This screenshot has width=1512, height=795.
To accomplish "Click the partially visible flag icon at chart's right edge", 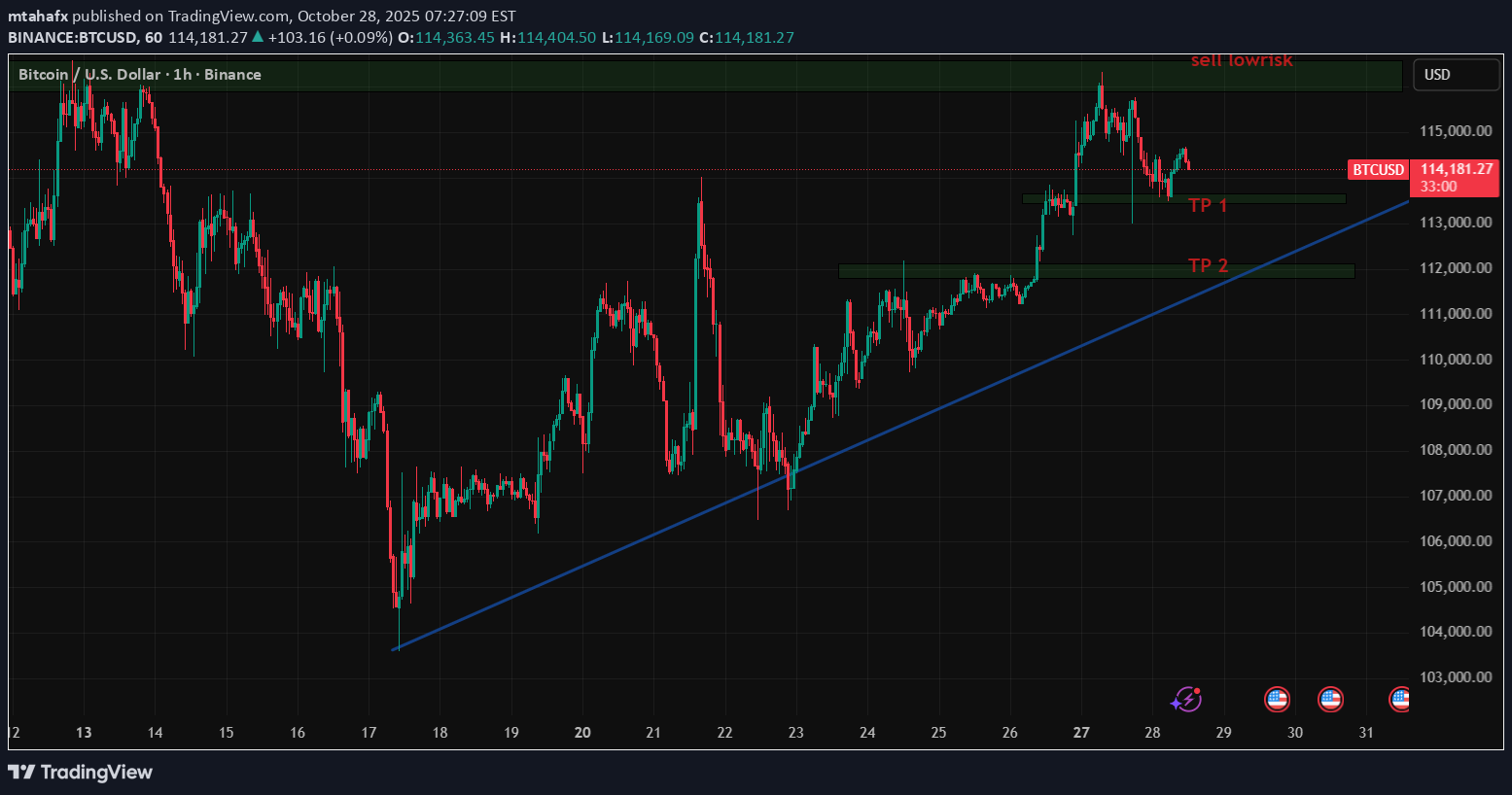I will click(x=1400, y=699).
